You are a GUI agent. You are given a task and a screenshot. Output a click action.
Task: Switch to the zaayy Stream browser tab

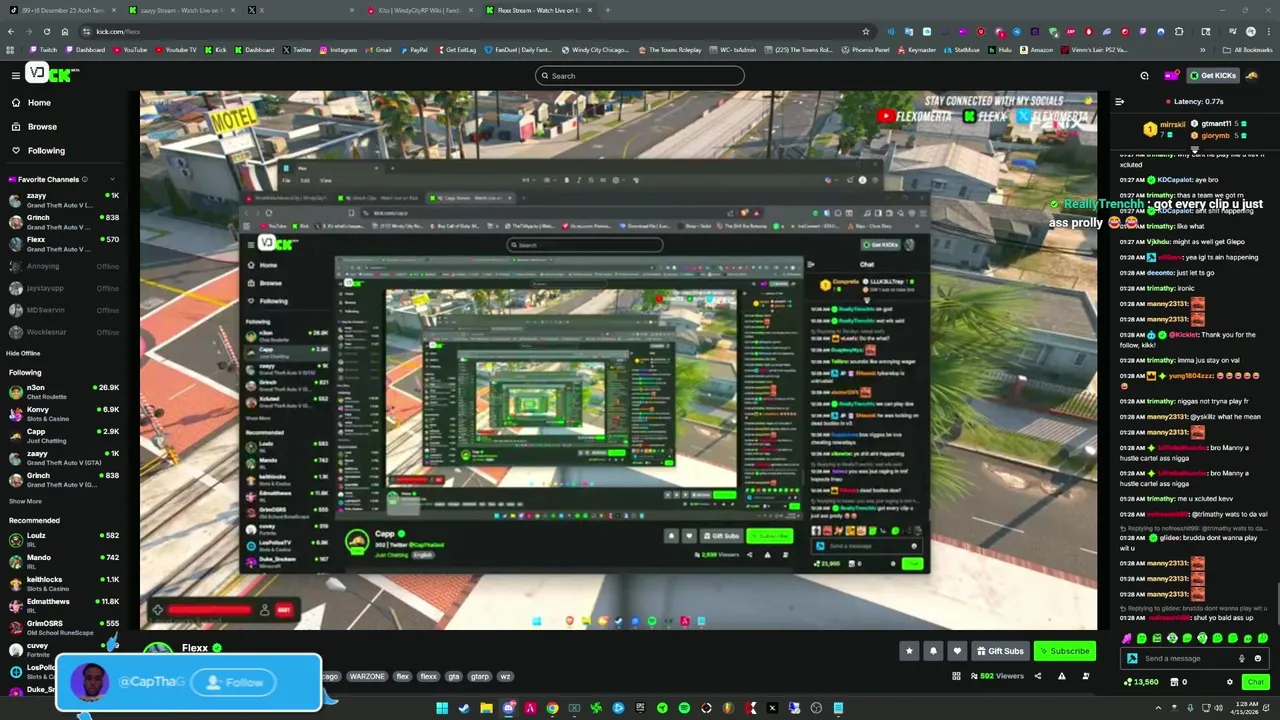(180, 10)
